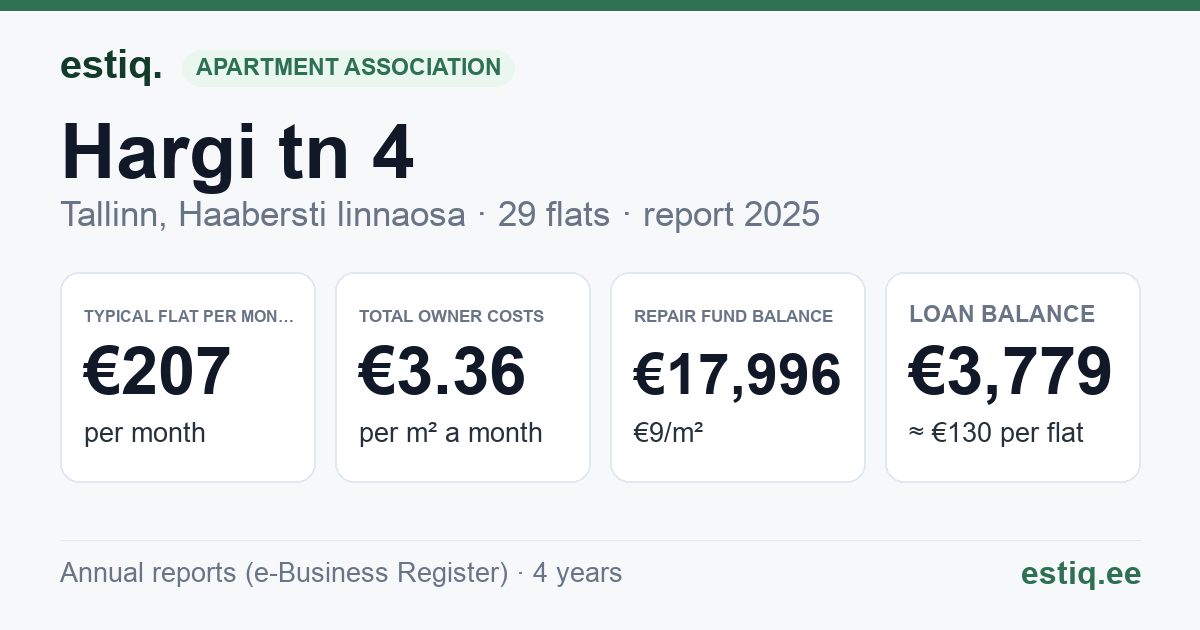This screenshot has width=1200, height=630.
Task: Click the Annual reports (e-Business Register) footer text
Action: 341,573
